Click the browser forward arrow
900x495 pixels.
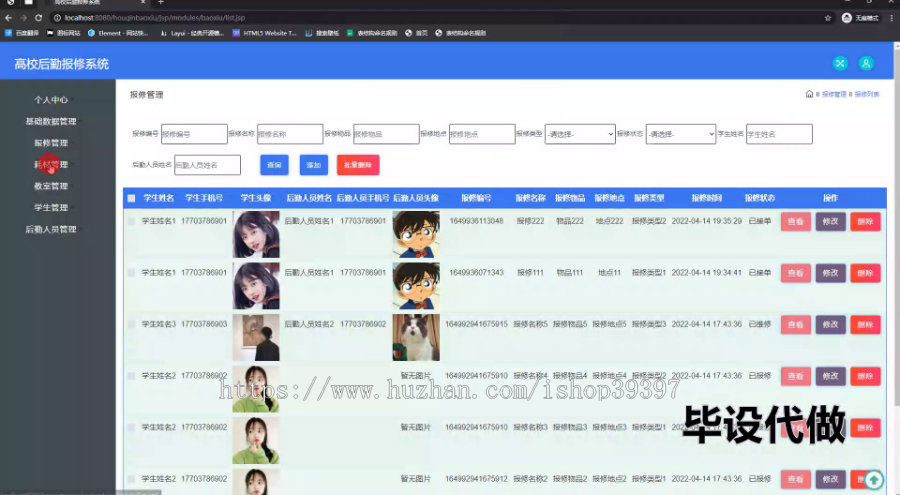pos(24,18)
